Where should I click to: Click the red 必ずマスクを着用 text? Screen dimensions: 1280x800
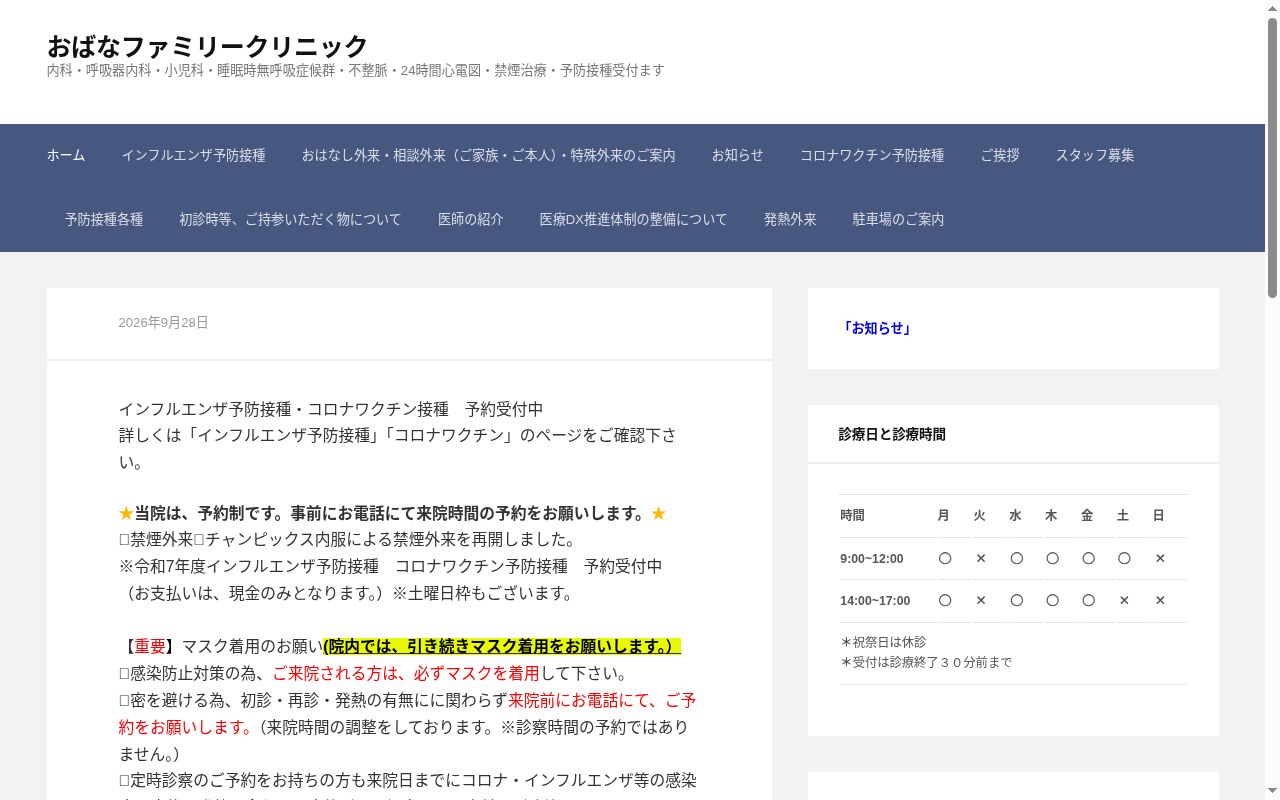(x=405, y=673)
